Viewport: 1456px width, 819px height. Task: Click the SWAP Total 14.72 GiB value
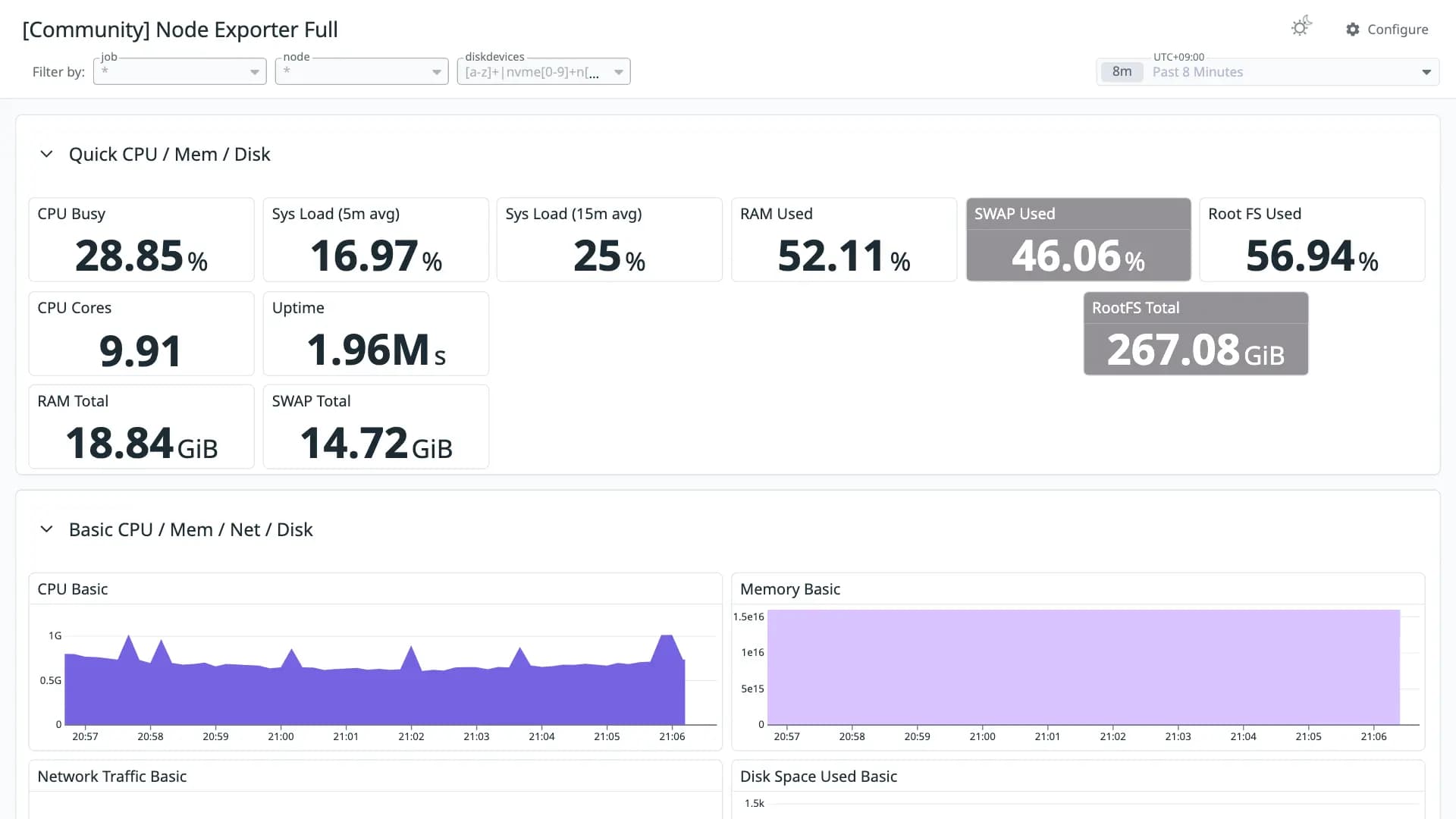(x=376, y=444)
